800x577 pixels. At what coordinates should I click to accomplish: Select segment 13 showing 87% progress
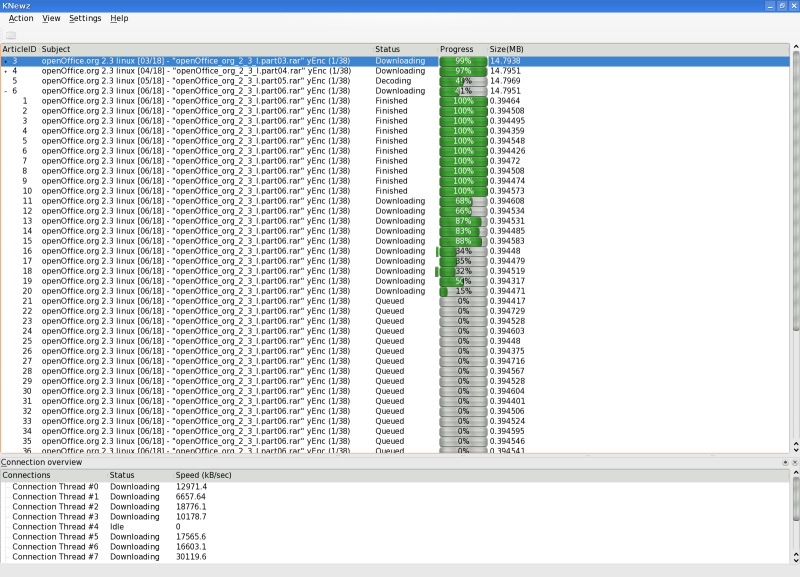click(395, 221)
